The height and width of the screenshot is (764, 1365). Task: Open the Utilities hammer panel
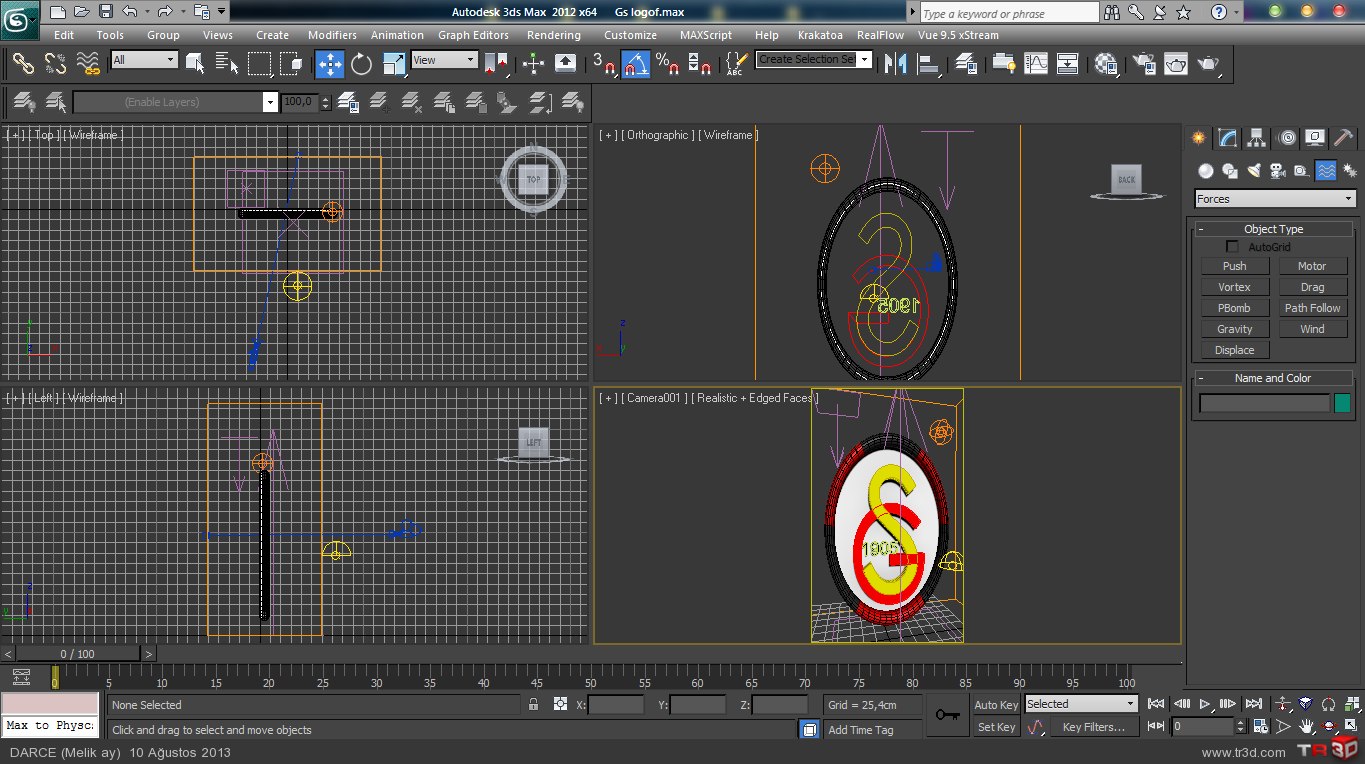coord(1345,138)
